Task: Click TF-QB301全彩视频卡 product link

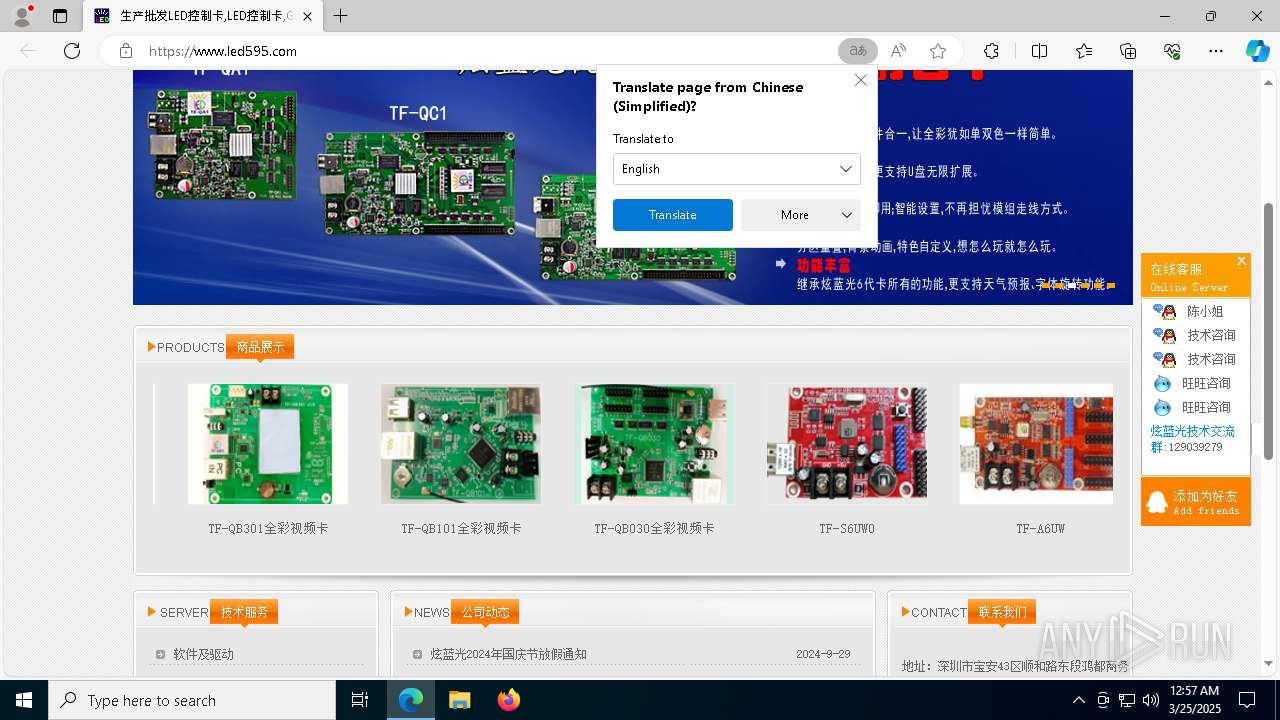Action: [x=268, y=528]
